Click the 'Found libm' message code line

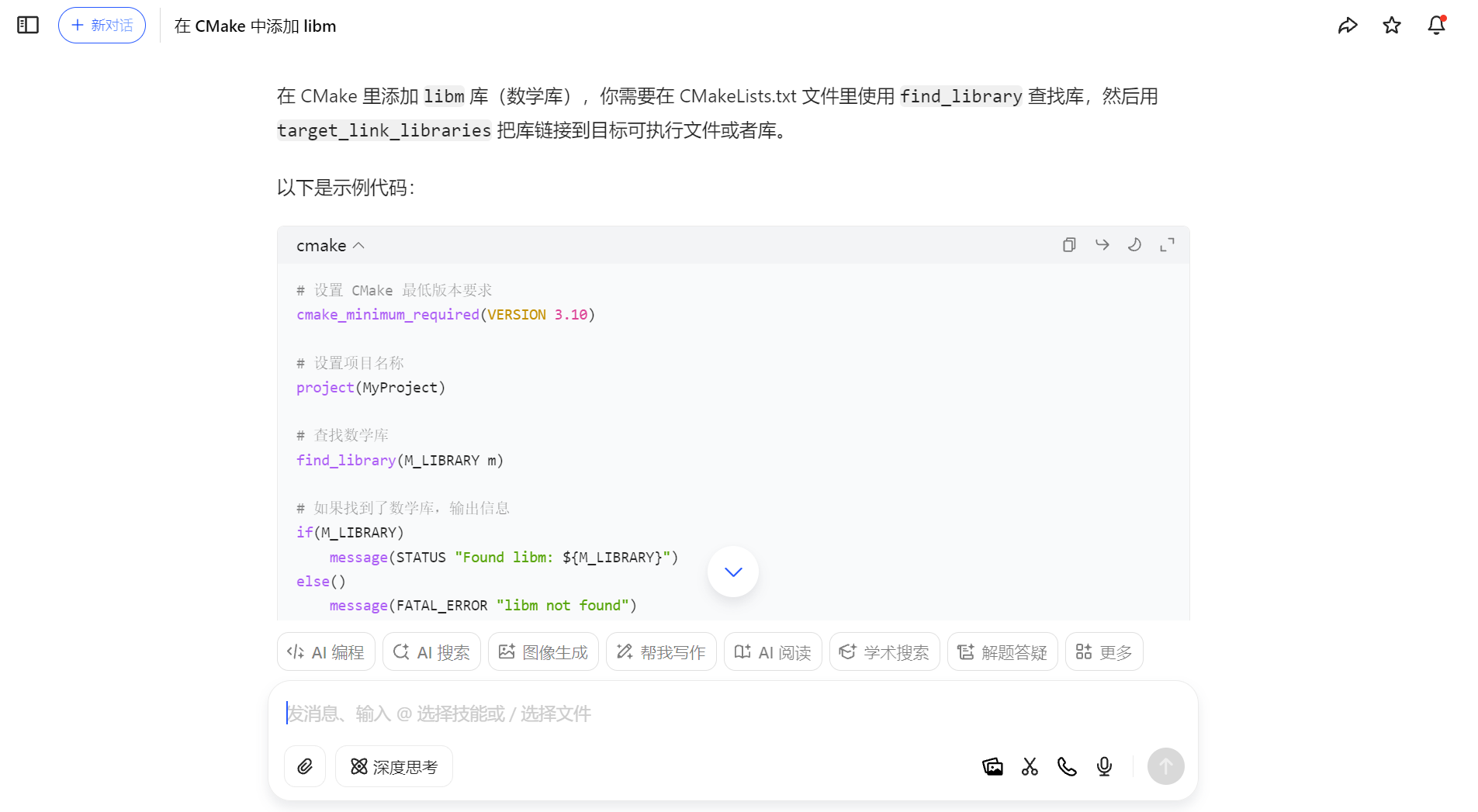[x=504, y=558]
